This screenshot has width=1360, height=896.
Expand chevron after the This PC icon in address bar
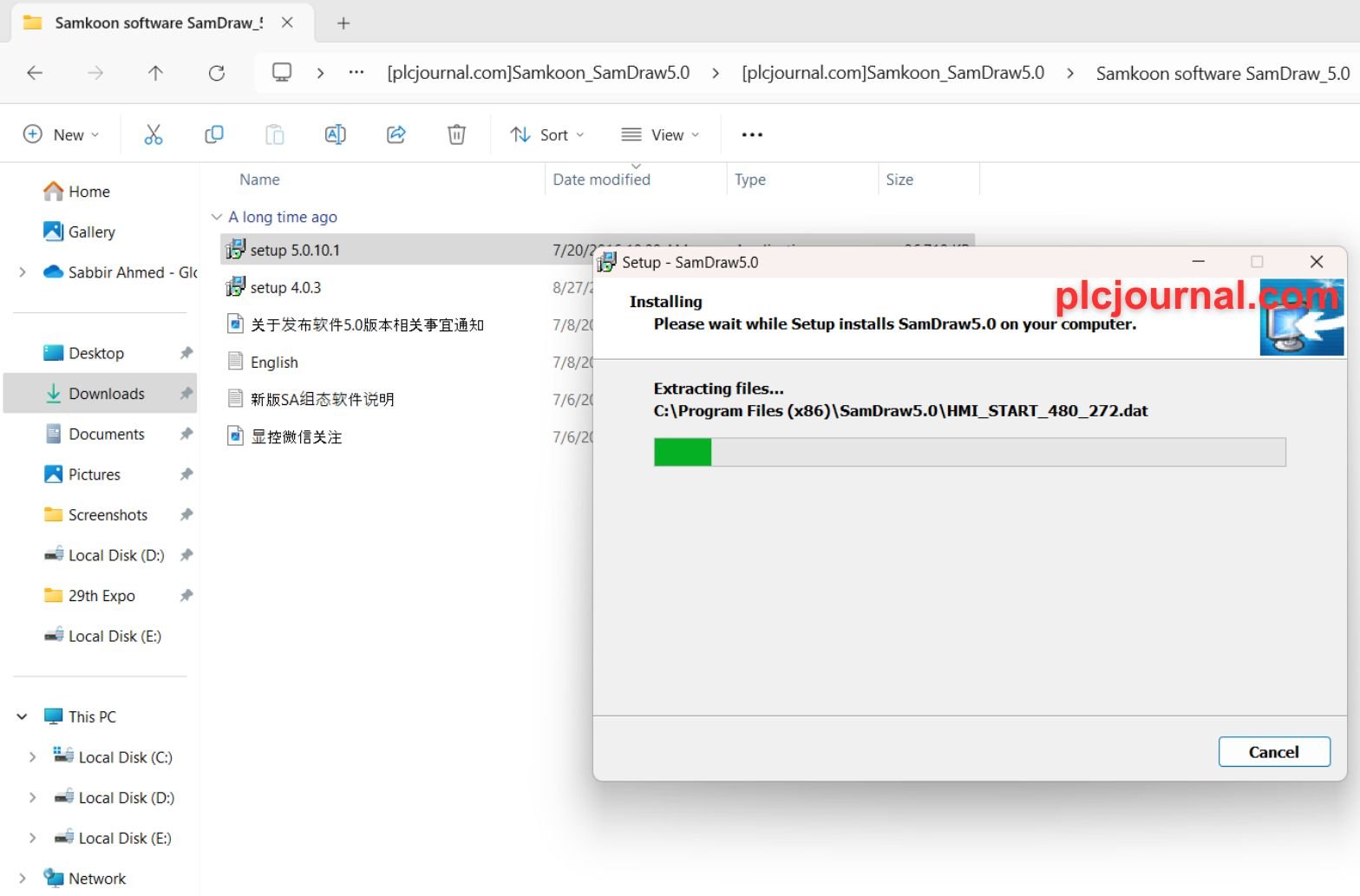[x=320, y=73]
